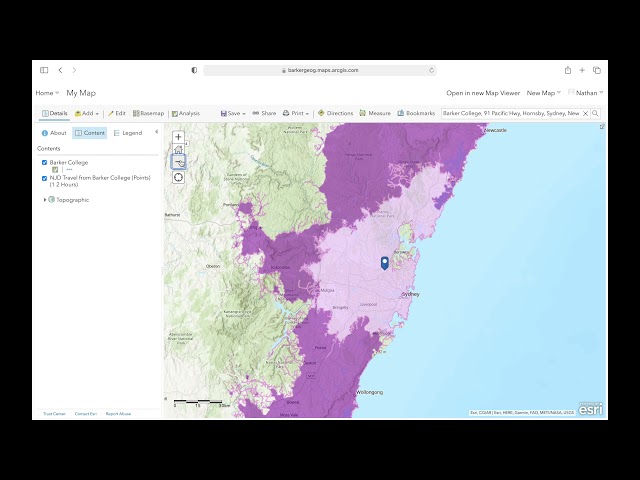Click the Share toolbar button

(x=264, y=113)
